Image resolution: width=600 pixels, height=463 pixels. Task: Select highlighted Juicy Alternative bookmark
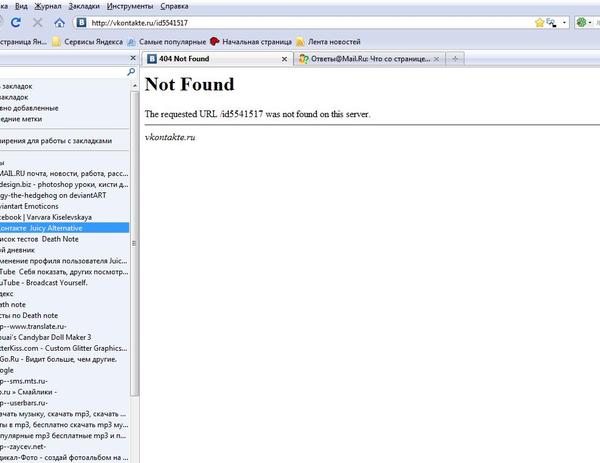[64, 228]
